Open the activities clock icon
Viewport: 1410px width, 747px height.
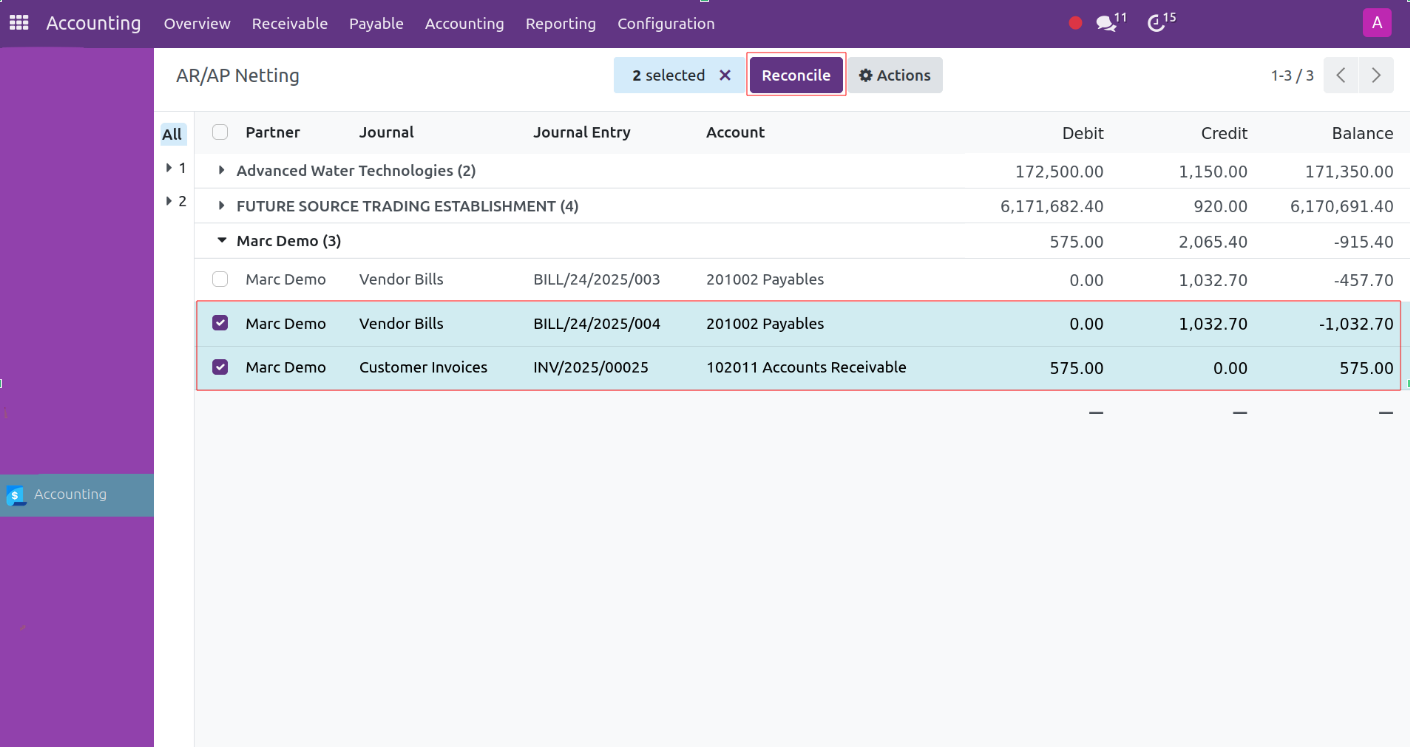(x=1157, y=23)
